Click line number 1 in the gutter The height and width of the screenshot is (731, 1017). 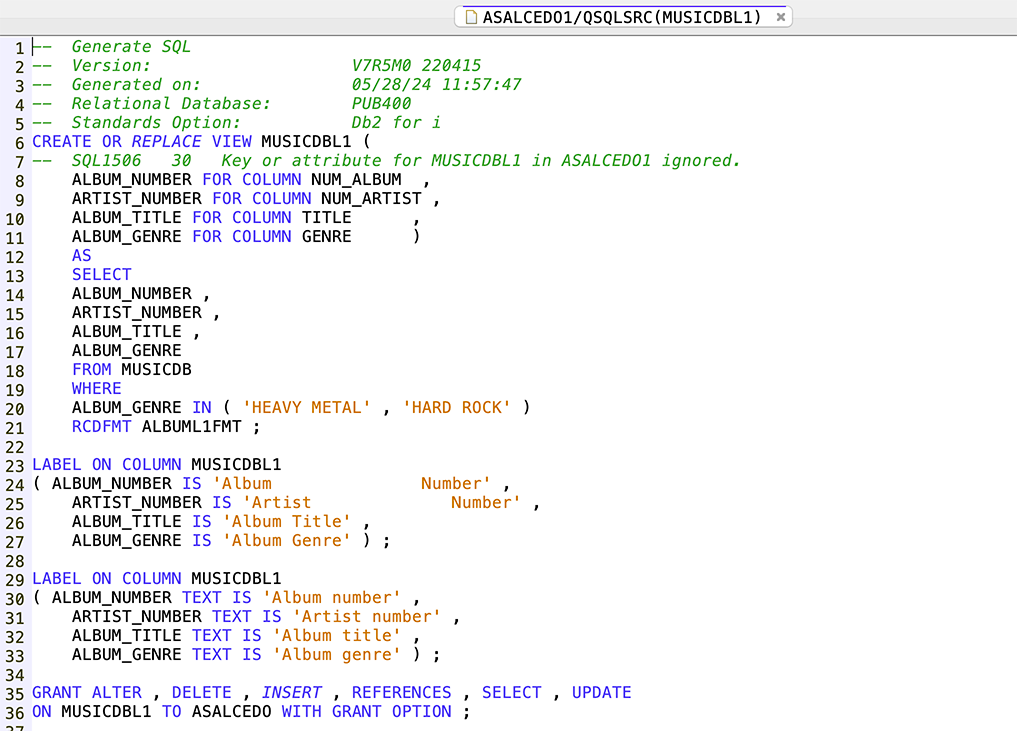pyautogui.click(x=19, y=47)
